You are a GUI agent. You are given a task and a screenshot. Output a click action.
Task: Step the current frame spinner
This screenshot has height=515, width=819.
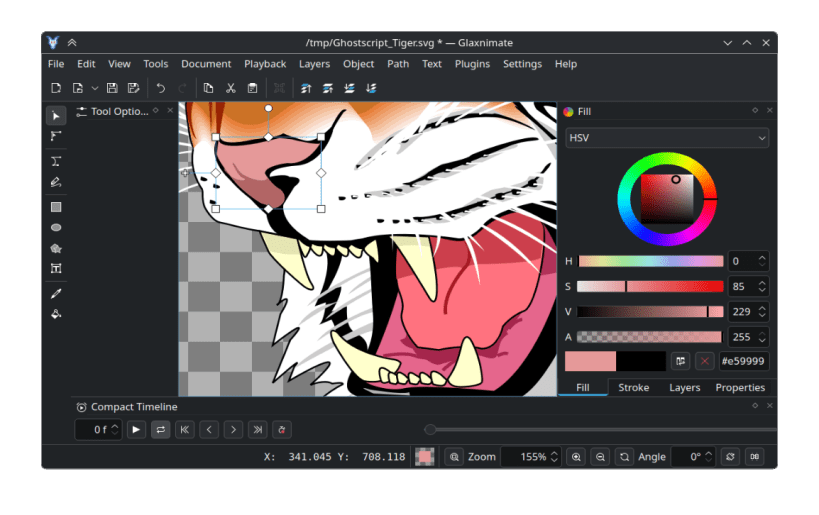tap(115, 430)
